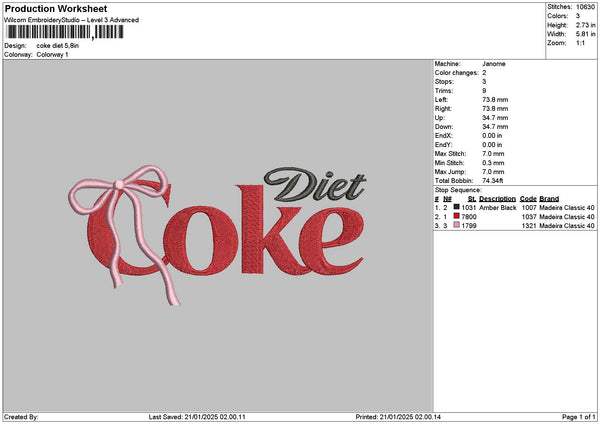Click the Width value '5.81 in'
This screenshot has width=600, height=424.
tap(585, 34)
